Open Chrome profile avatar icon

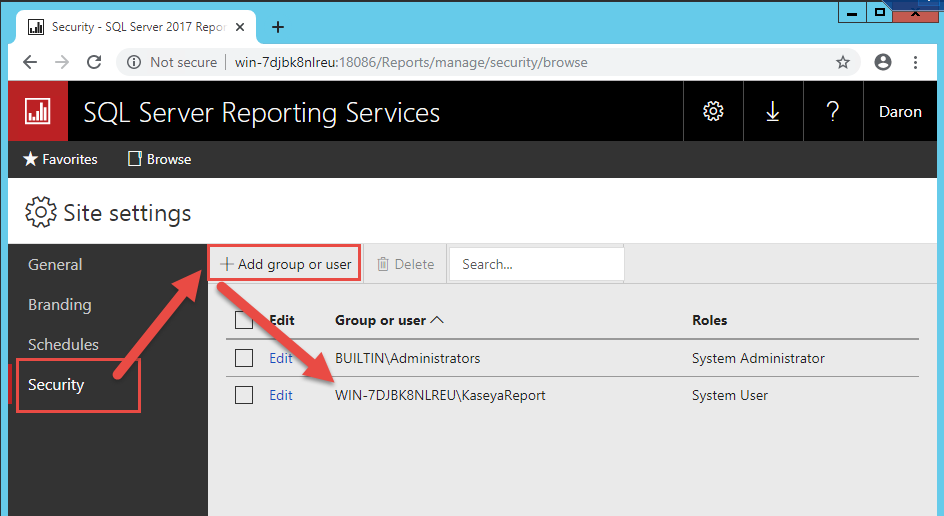883,62
